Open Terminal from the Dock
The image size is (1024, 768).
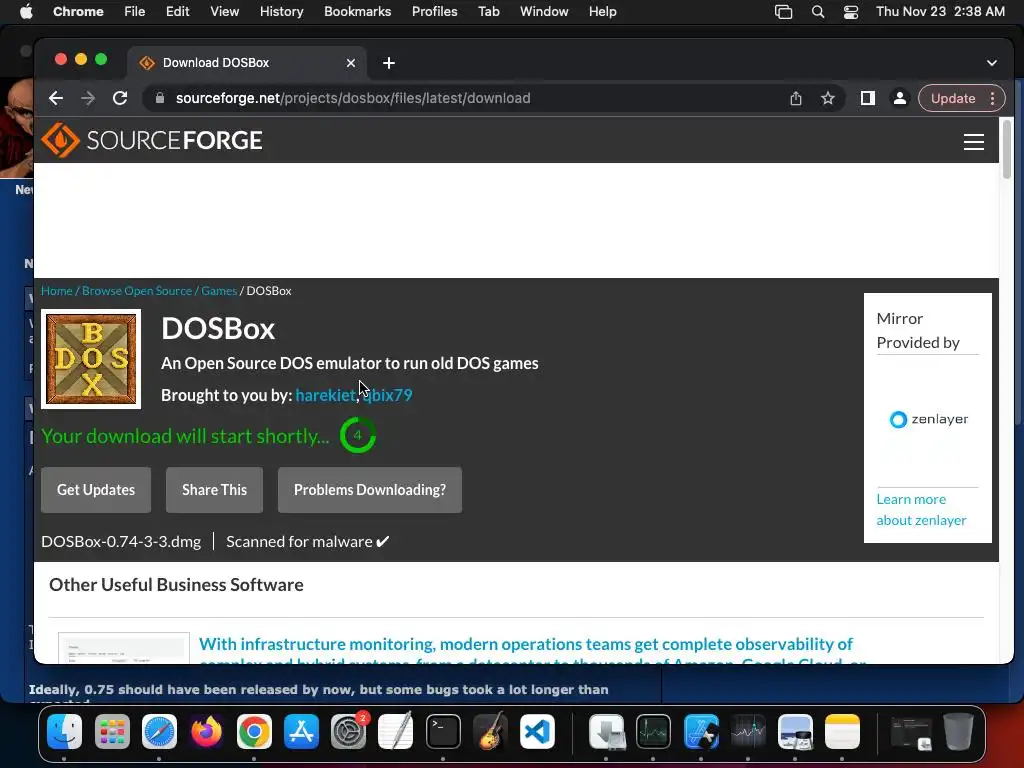tap(443, 731)
